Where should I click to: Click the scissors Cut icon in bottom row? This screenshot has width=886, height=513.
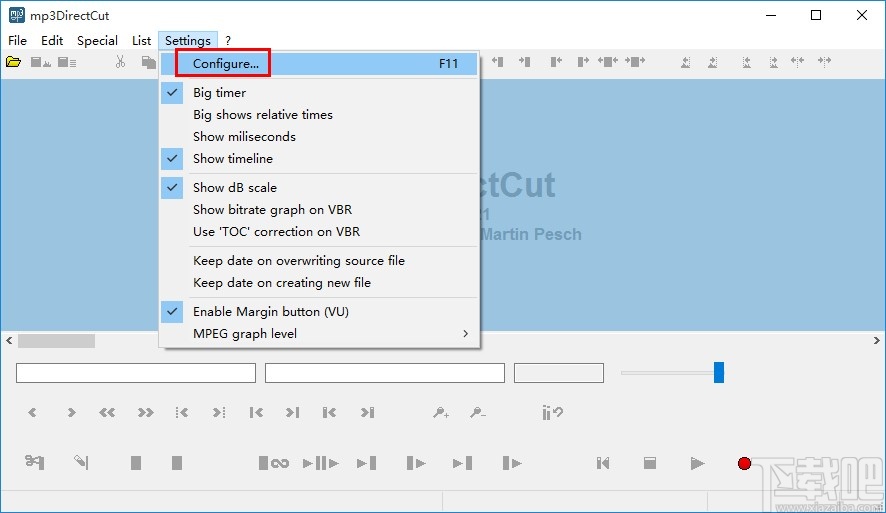(34, 462)
